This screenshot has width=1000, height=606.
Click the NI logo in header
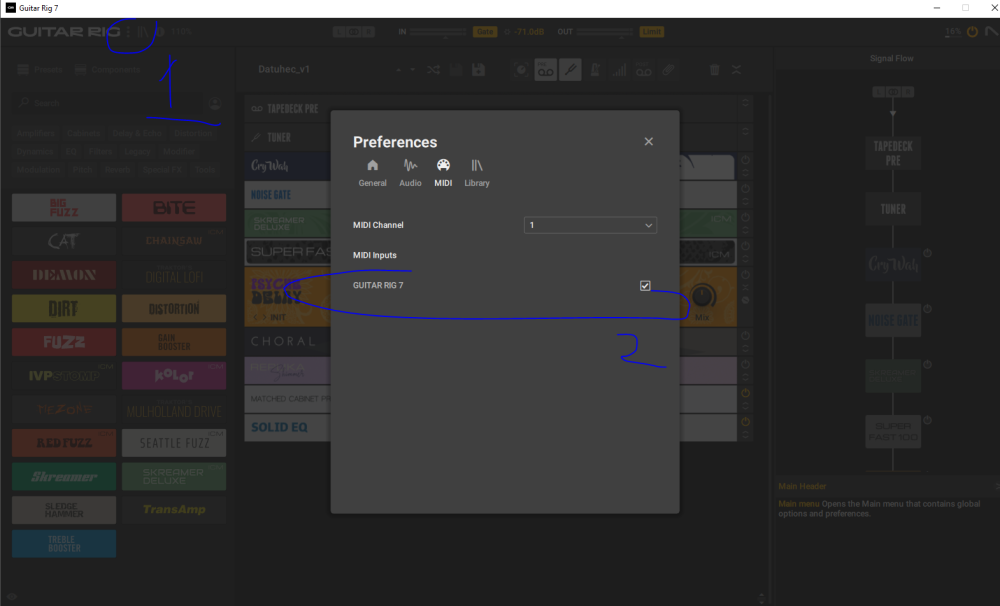point(992,31)
